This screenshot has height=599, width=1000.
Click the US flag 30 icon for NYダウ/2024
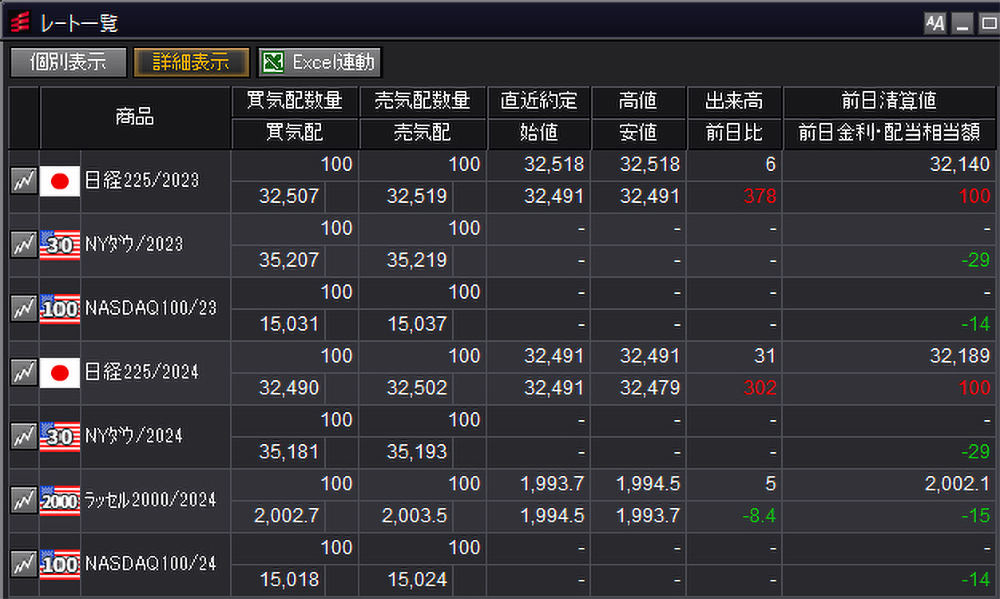pyautogui.click(x=60, y=436)
